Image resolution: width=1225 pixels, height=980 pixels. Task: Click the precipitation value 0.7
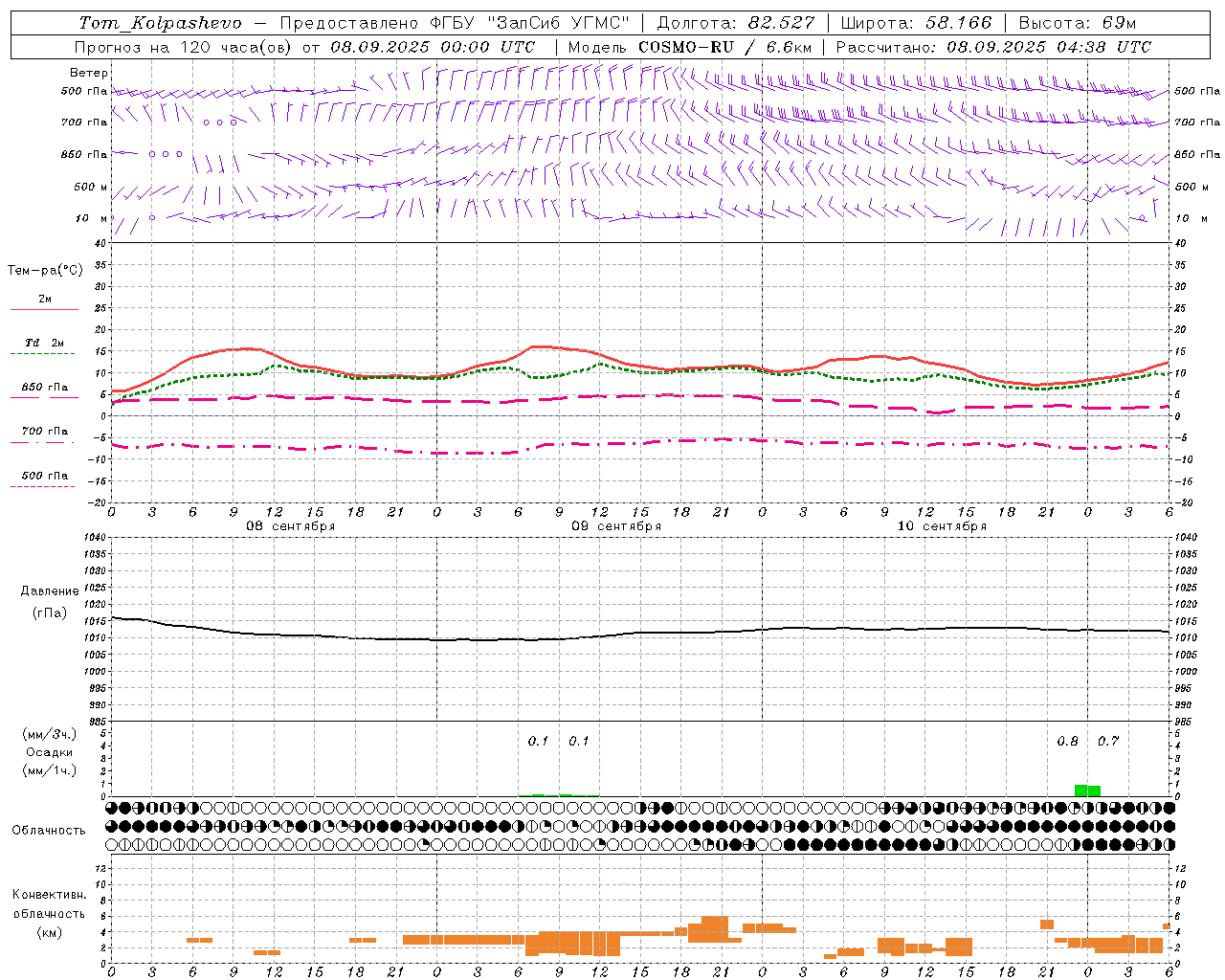(x=1108, y=741)
